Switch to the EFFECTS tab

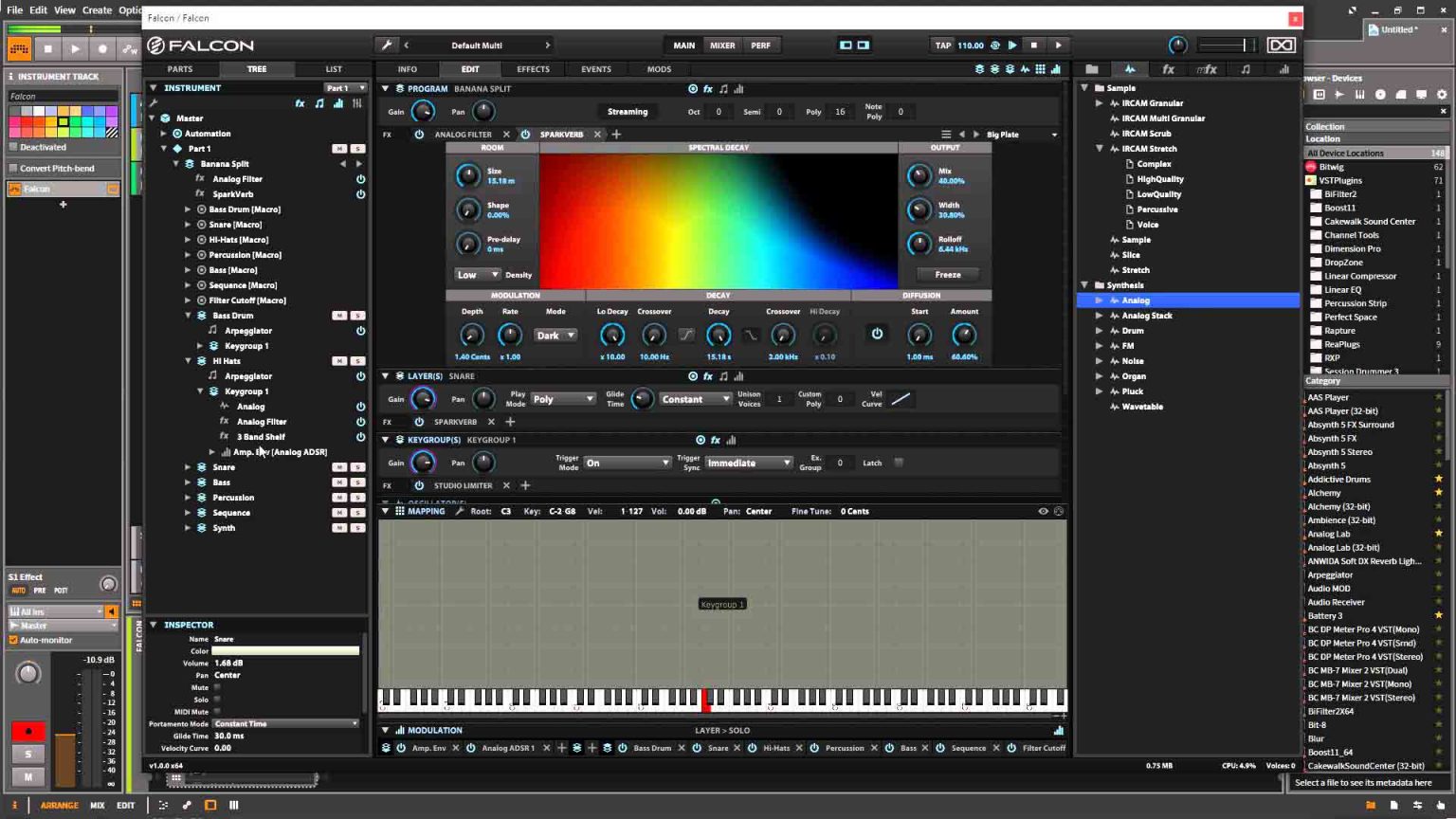(533, 69)
